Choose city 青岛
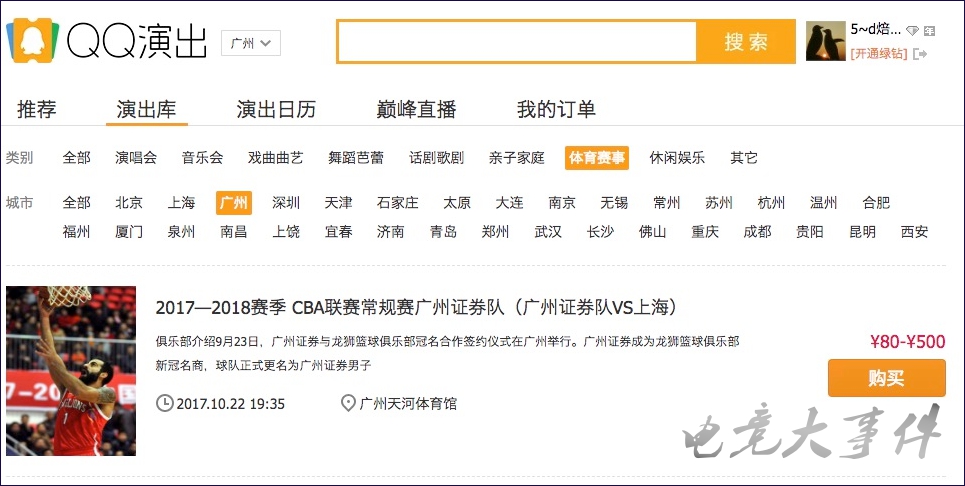Screen dimensions: 965x486 coord(443,232)
